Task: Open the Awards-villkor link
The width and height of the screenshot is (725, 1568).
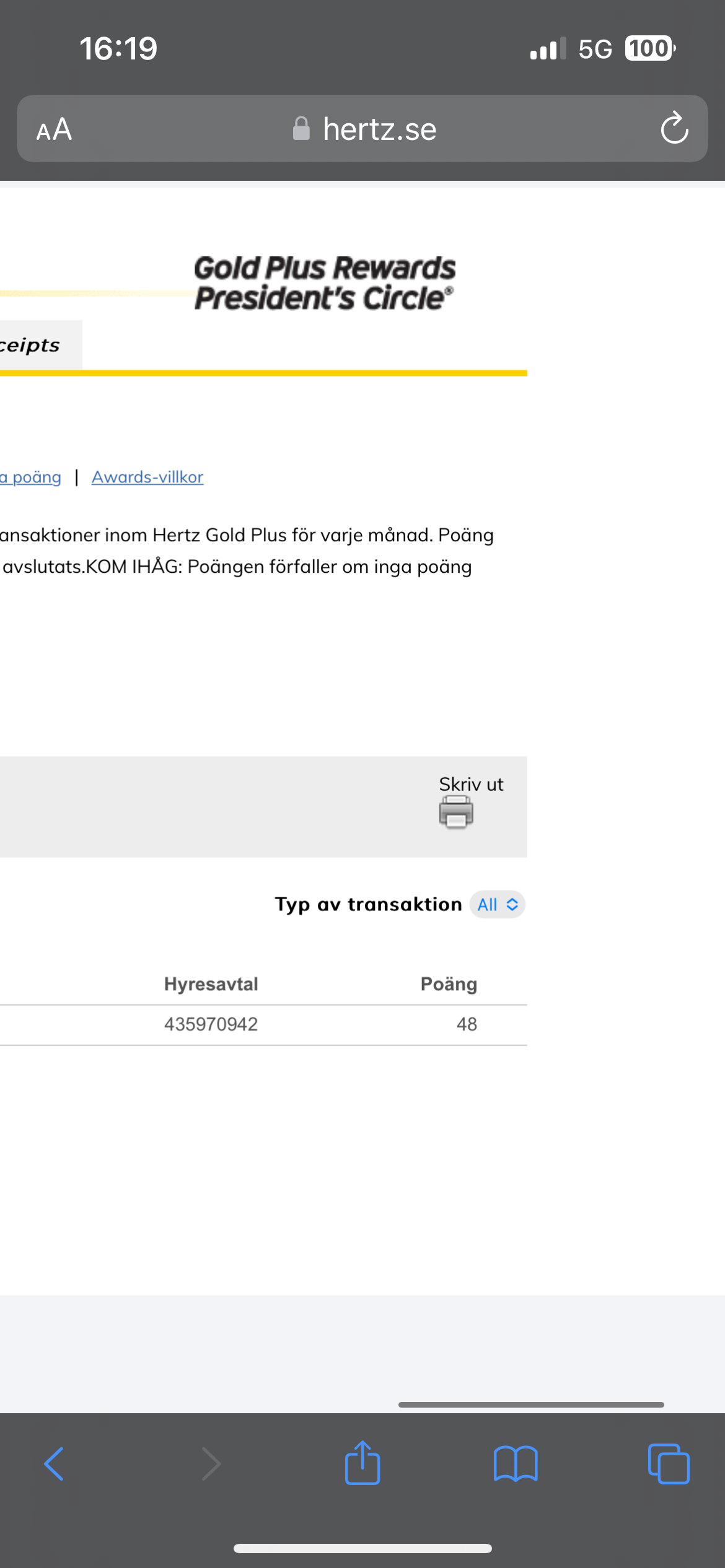Action: [x=147, y=477]
